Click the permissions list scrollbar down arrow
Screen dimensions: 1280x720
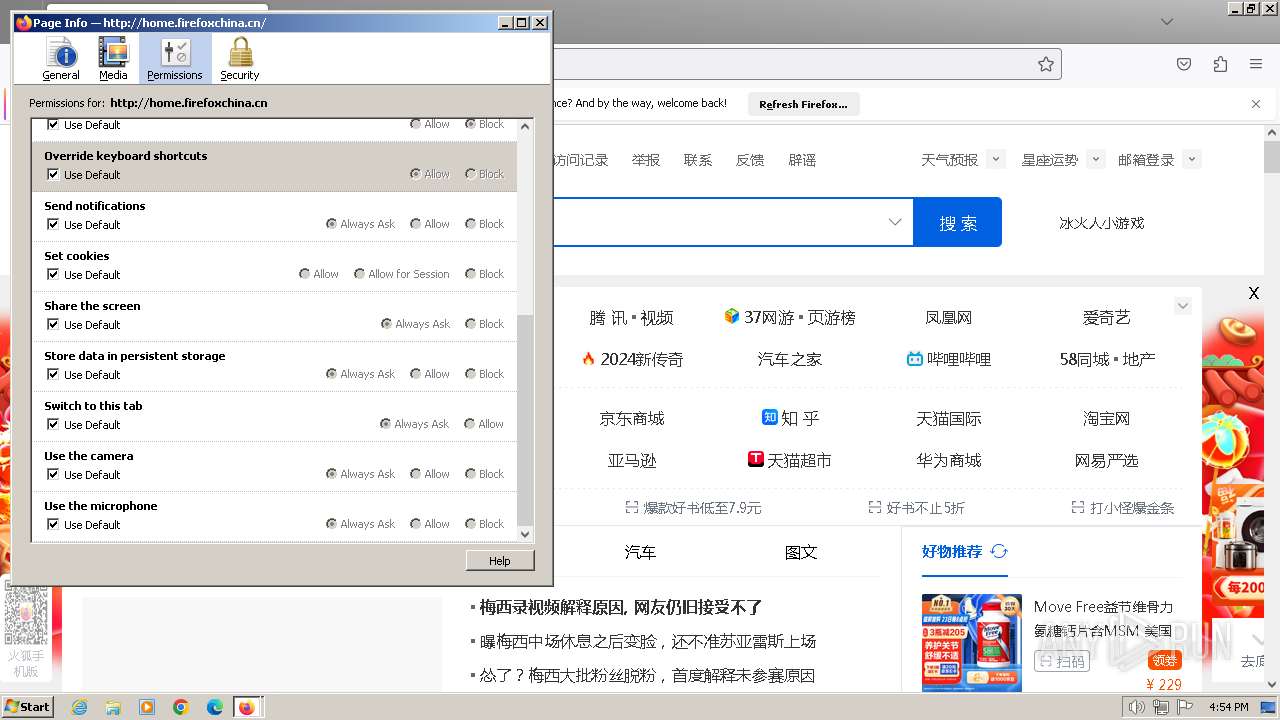point(525,534)
